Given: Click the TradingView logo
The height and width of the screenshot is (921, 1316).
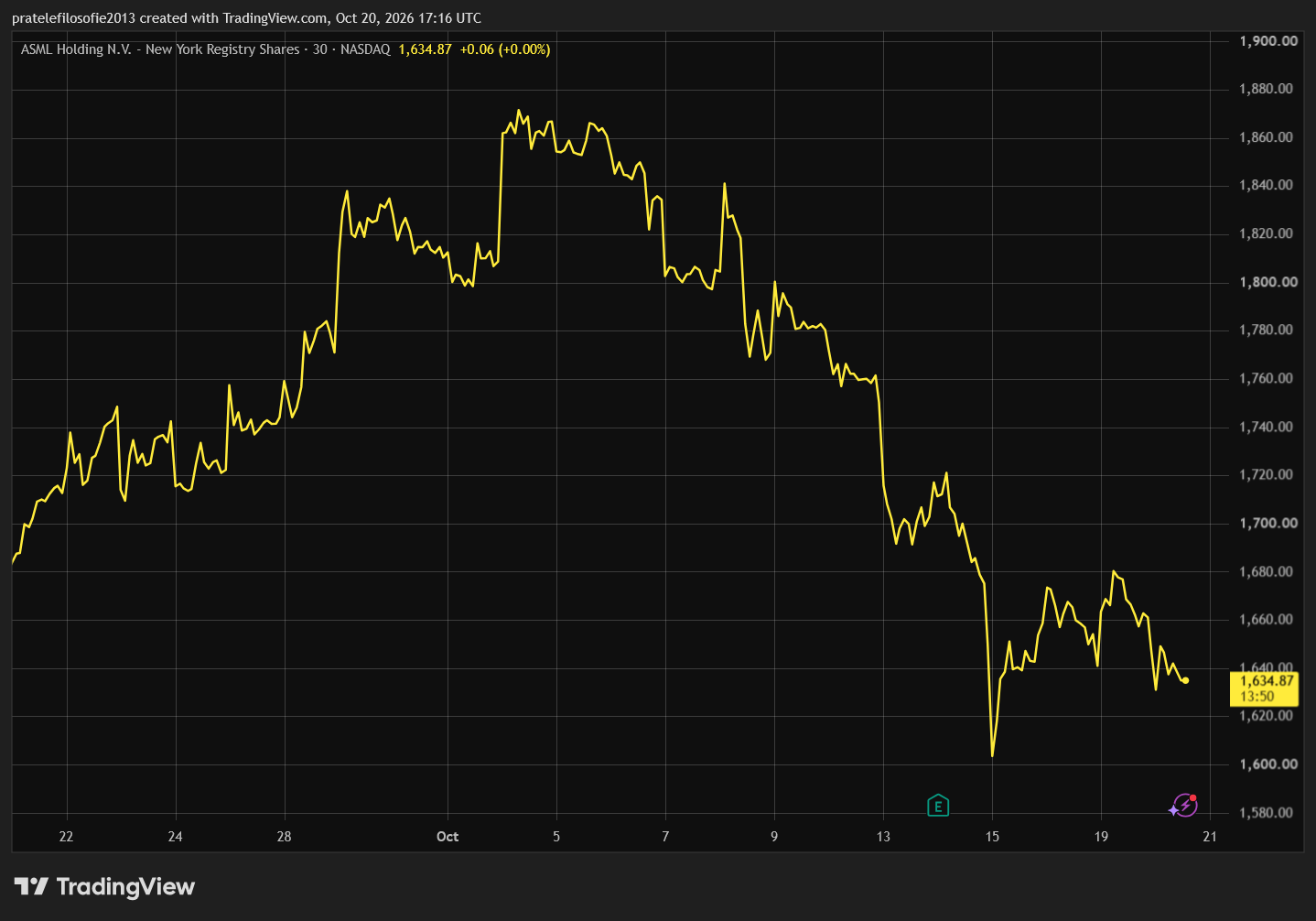Looking at the screenshot, I should point(105,886).
